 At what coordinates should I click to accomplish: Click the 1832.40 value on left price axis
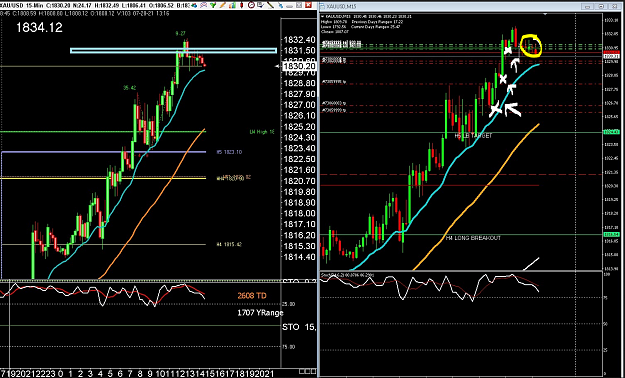tap(299, 40)
